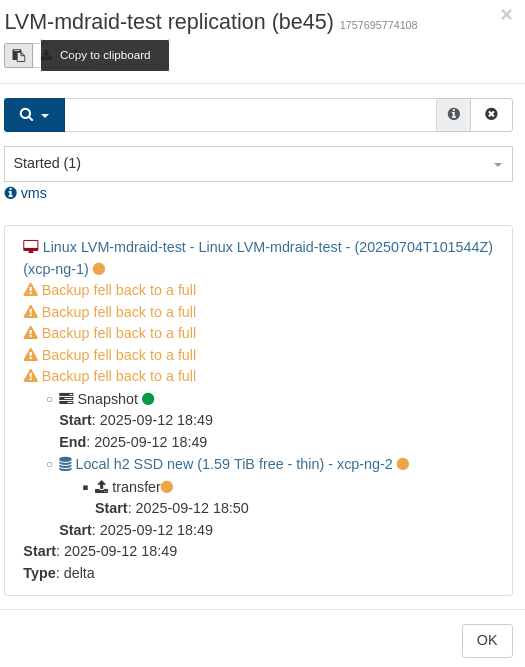
Task: Focus the log filter text input
Action: (251, 115)
